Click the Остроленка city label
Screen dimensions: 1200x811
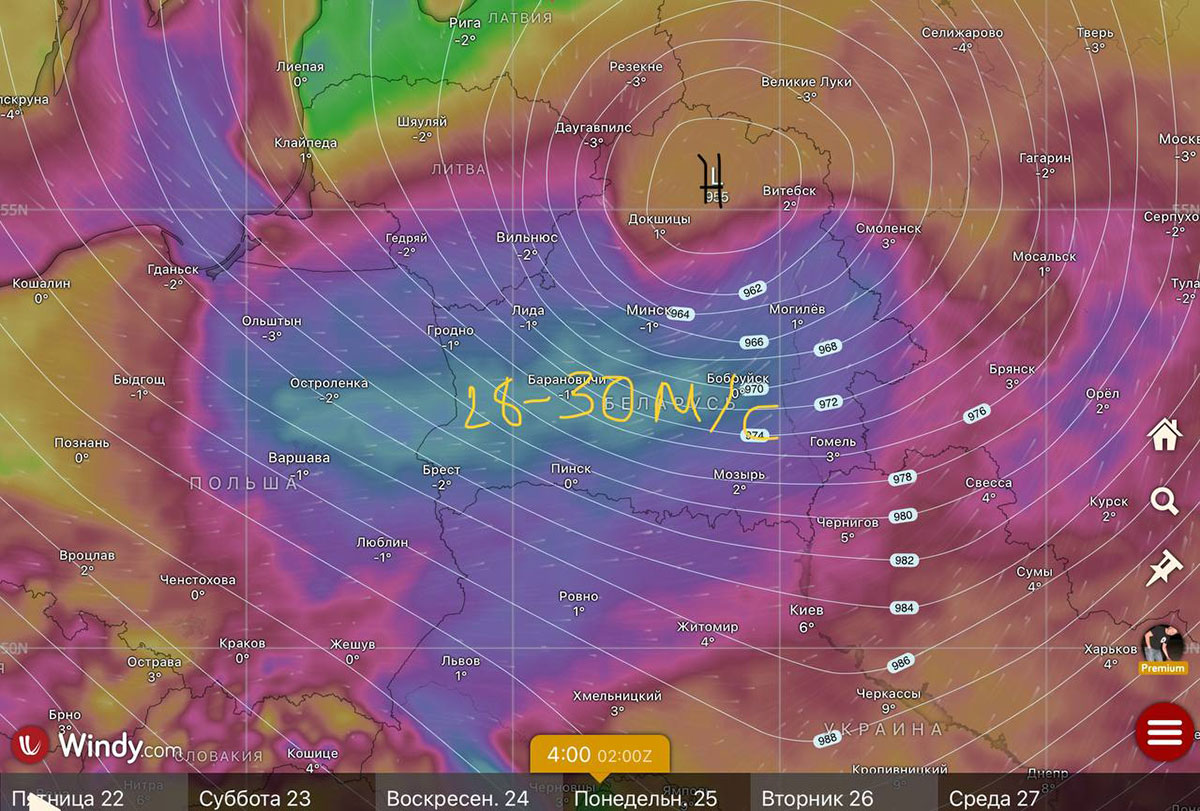pos(329,382)
